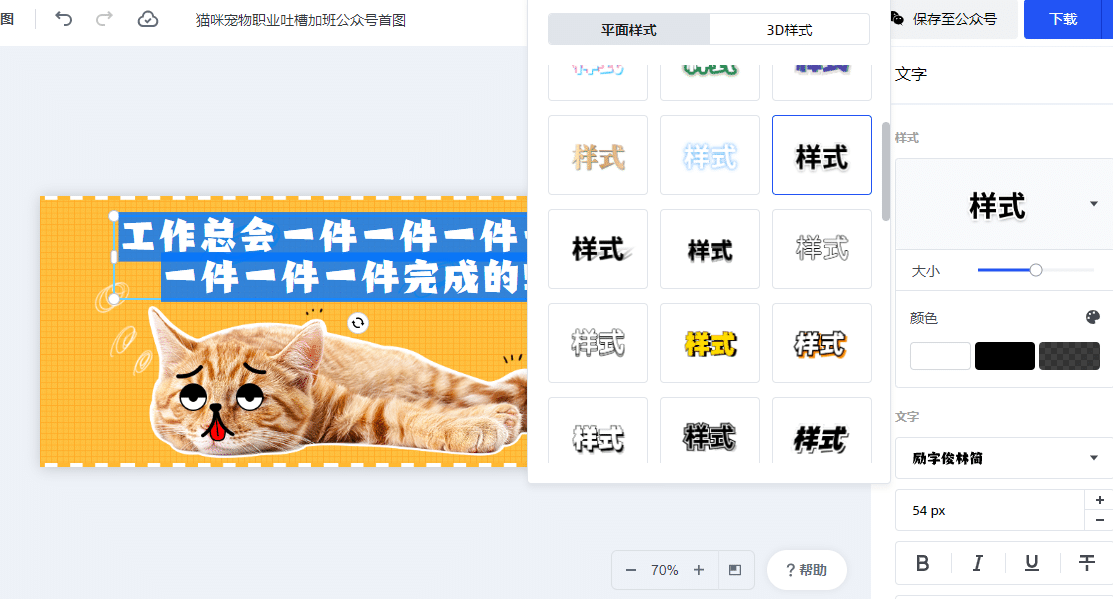
Task: Open the color palette icon next to 颜色
Action: pos(1092,317)
